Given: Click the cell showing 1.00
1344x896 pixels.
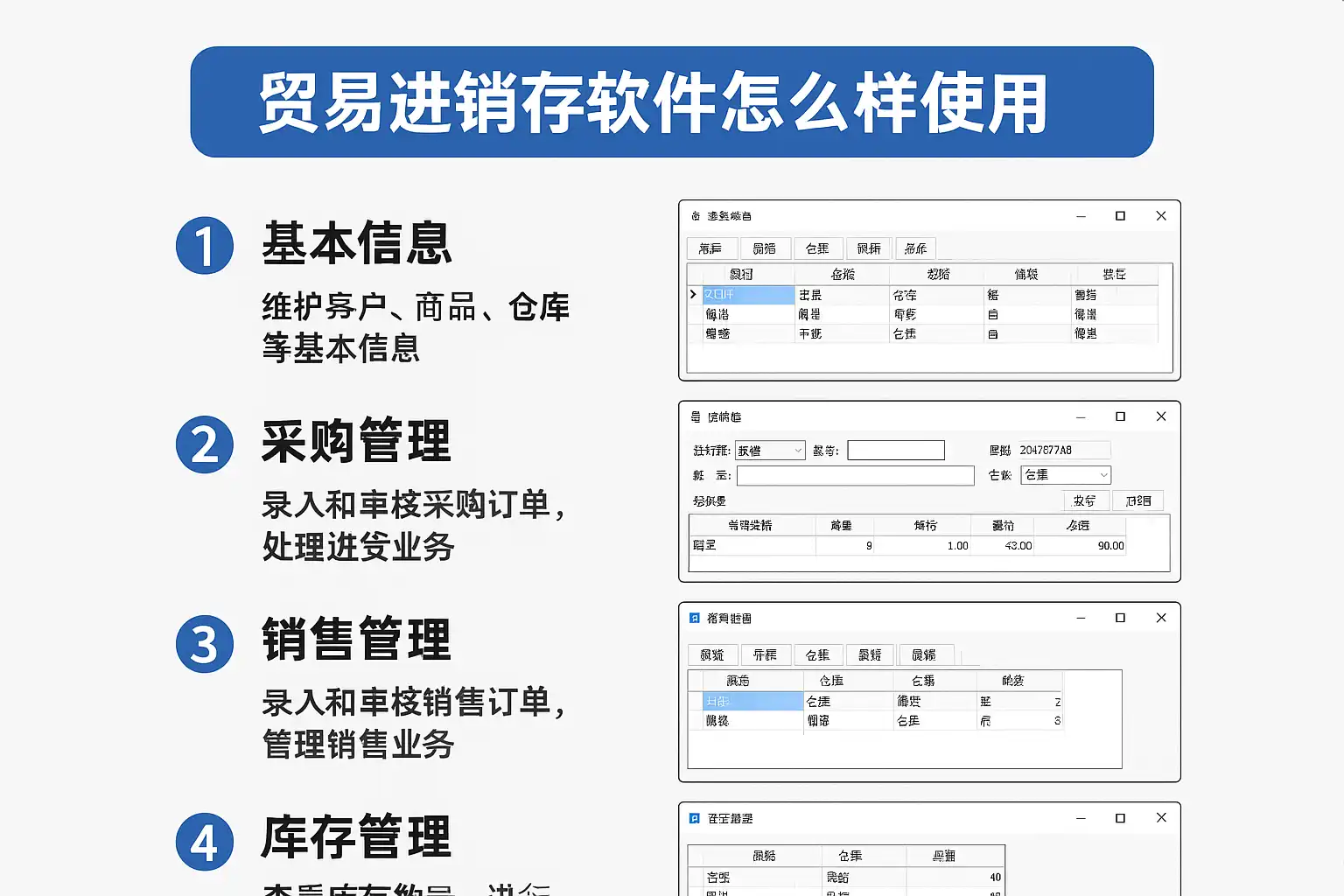Looking at the screenshot, I should (924, 545).
